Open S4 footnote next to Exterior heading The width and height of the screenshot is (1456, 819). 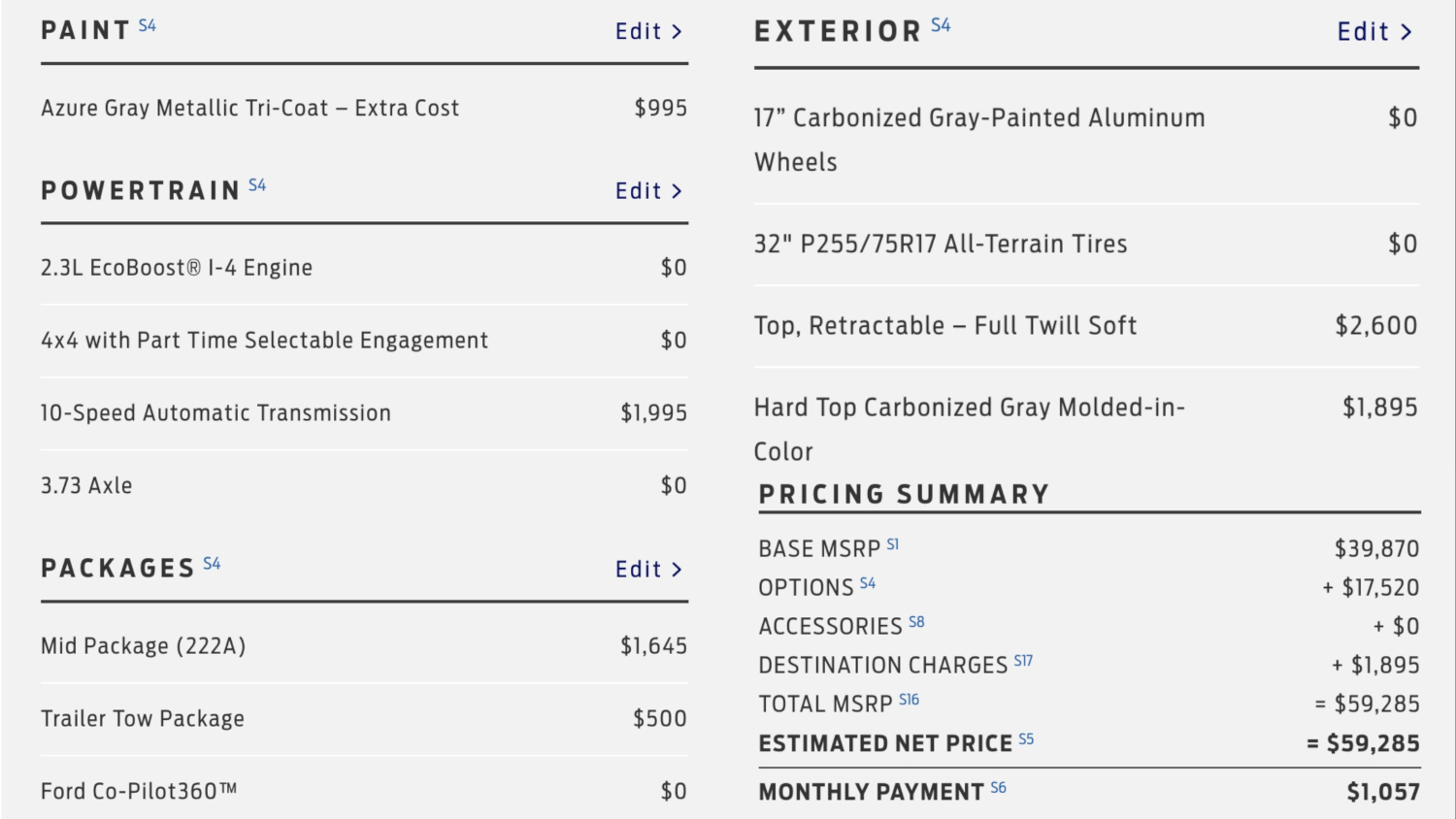[941, 25]
